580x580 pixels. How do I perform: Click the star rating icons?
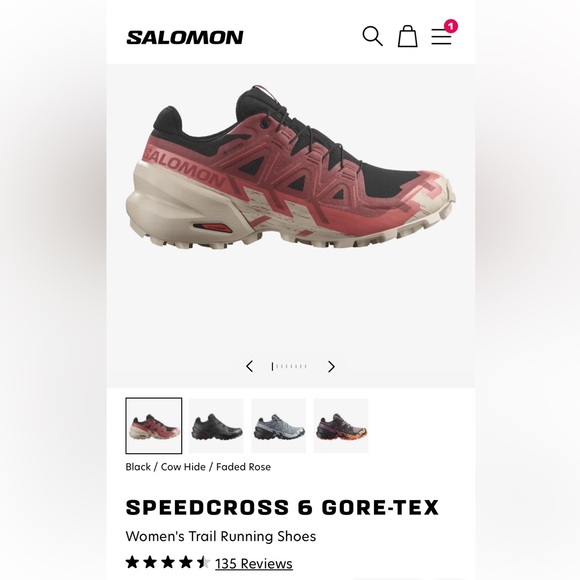[168, 562]
